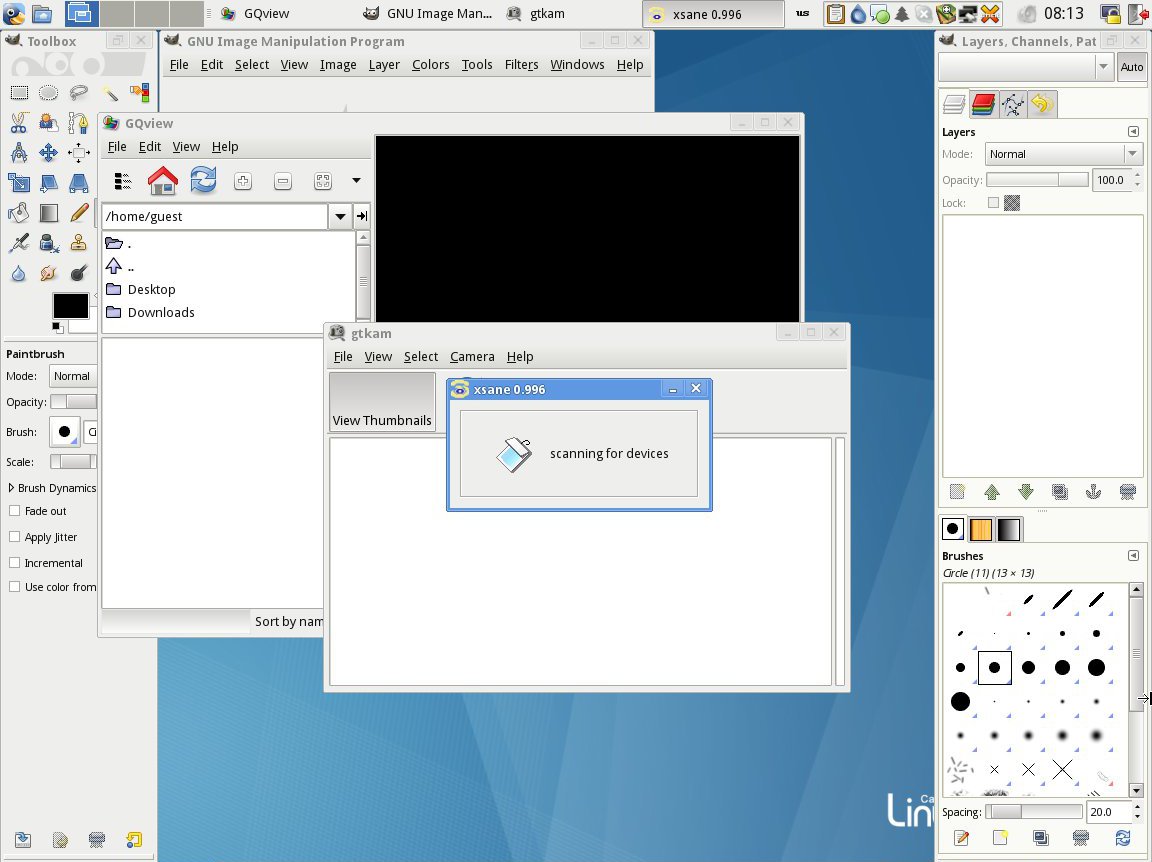Anchor the floating layer with anchor icon
This screenshot has height=862, width=1152.
[x=1094, y=492]
